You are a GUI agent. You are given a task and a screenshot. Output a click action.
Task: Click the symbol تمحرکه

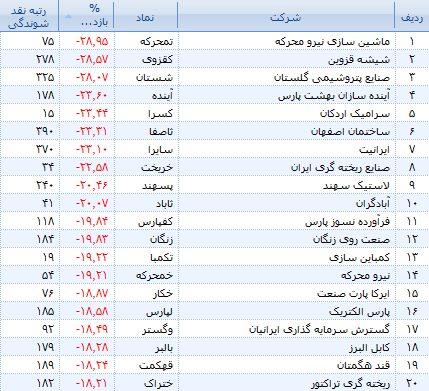[156, 41]
